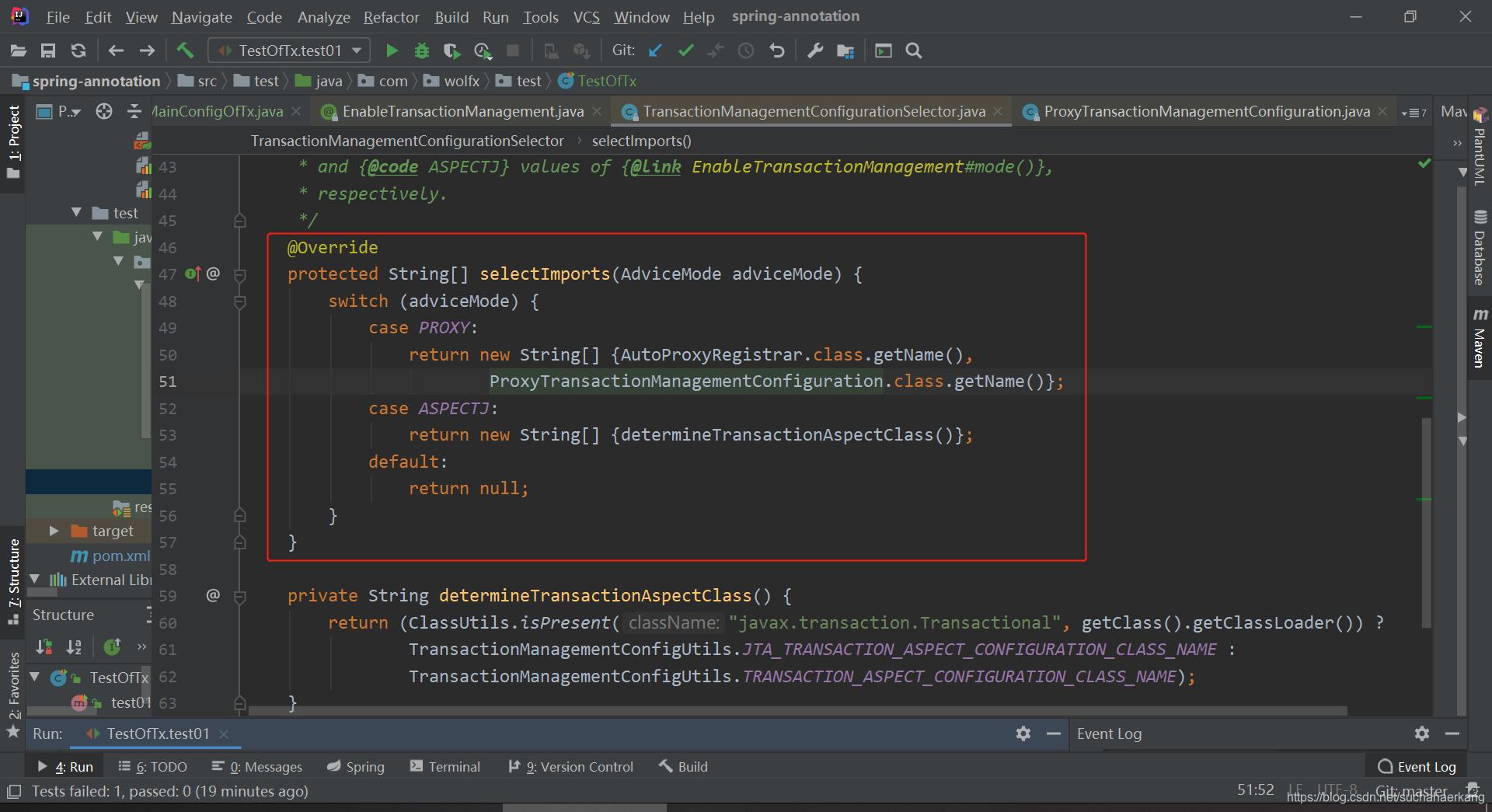Toggle tool window bars quick-access icon
This screenshot has height=812, width=1492.
pyautogui.click(x=13, y=792)
